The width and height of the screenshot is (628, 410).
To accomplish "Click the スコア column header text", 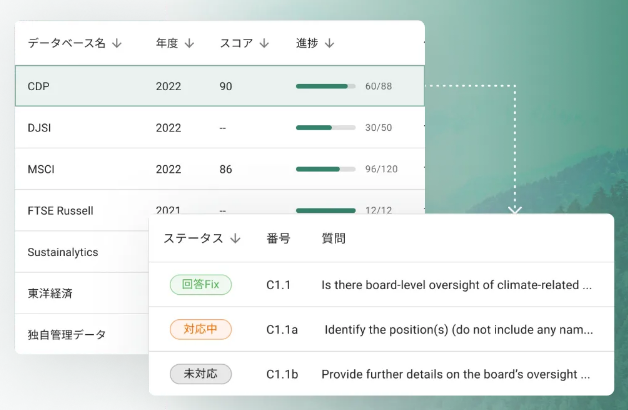I will coord(236,43).
